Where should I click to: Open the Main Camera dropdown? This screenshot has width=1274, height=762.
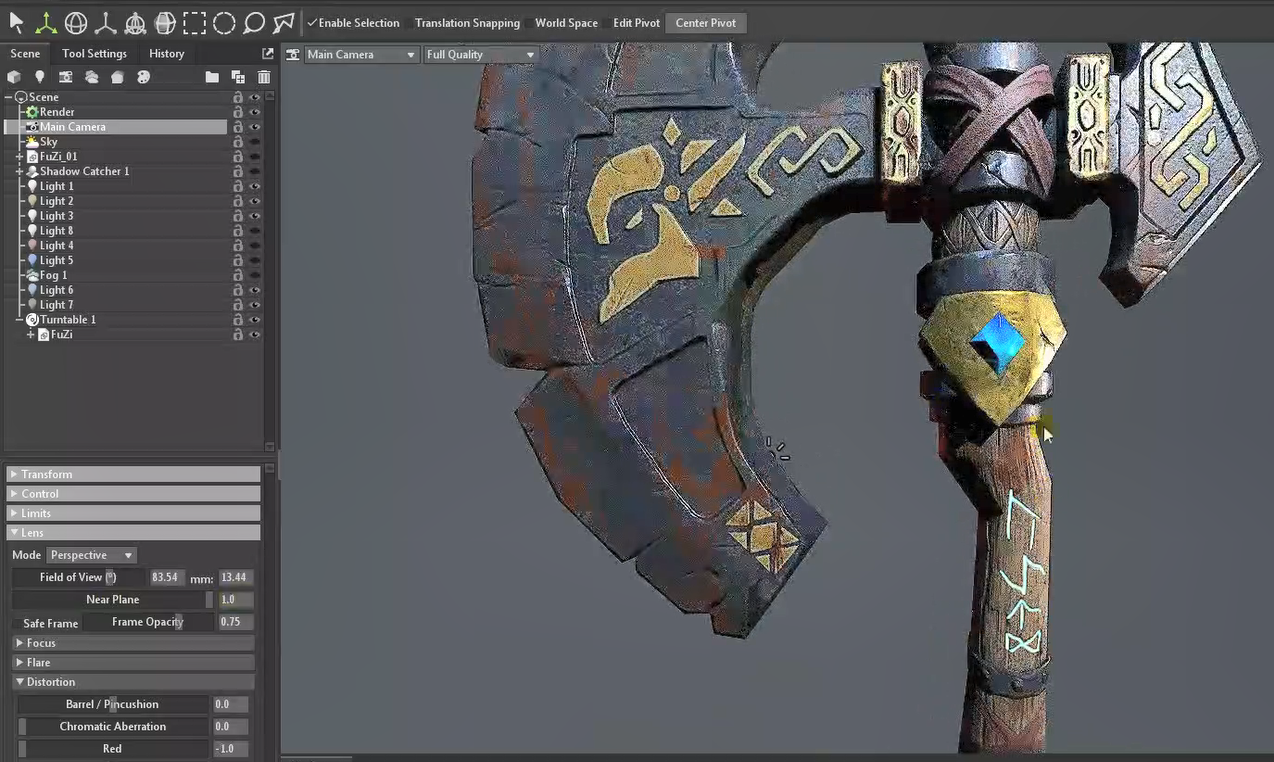click(361, 55)
